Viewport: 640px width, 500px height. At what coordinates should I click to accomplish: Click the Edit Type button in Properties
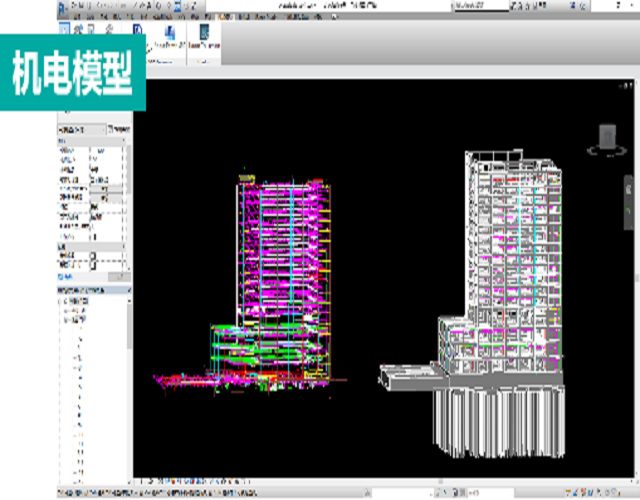[x=118, y=130]
